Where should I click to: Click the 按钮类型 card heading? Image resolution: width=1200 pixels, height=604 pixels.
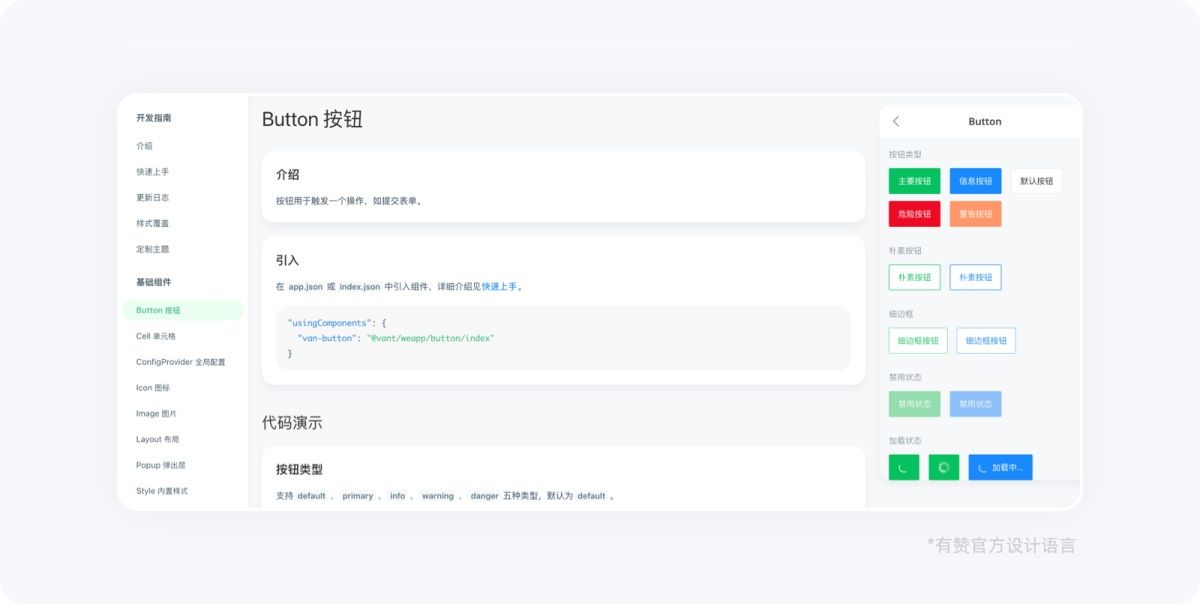click(299, 469)
